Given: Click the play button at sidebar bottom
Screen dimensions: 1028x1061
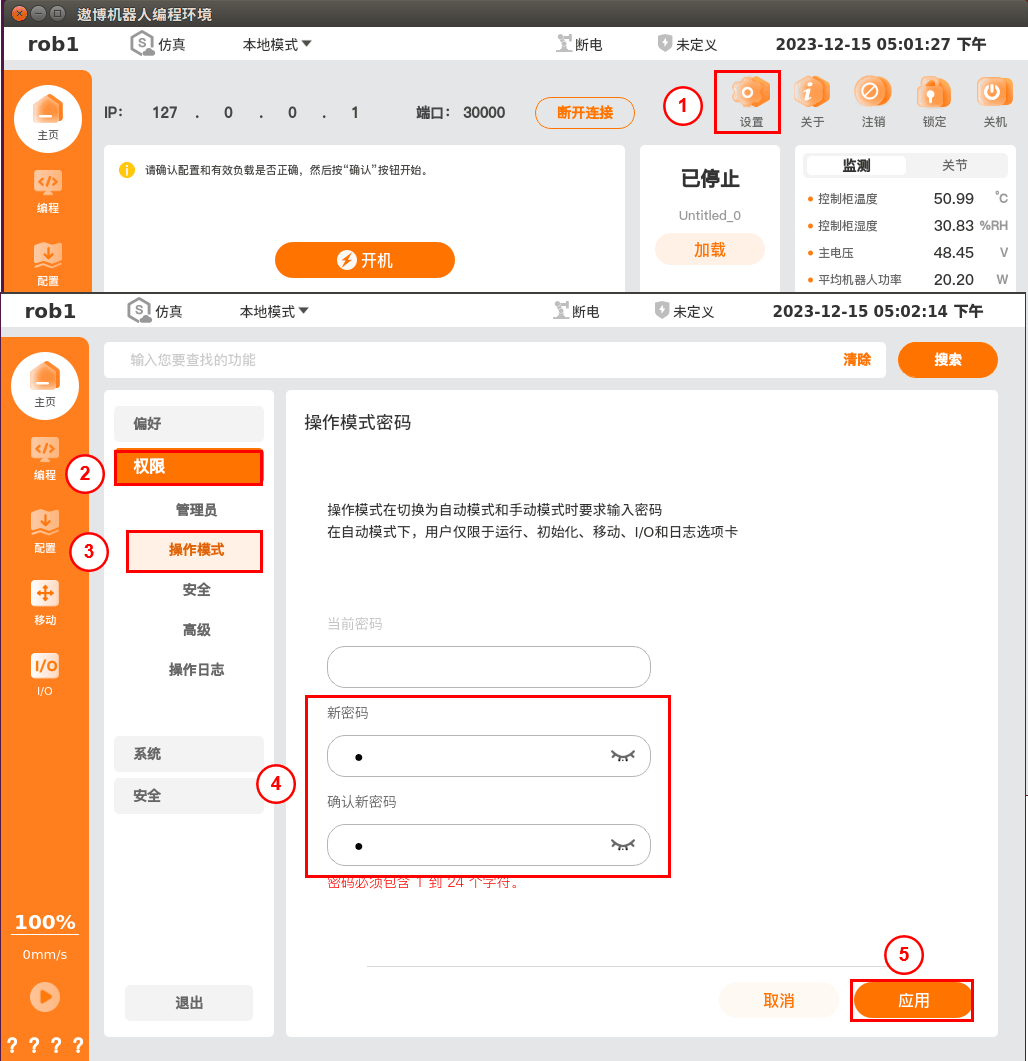Looking at the screenshot, I should 45,997.
